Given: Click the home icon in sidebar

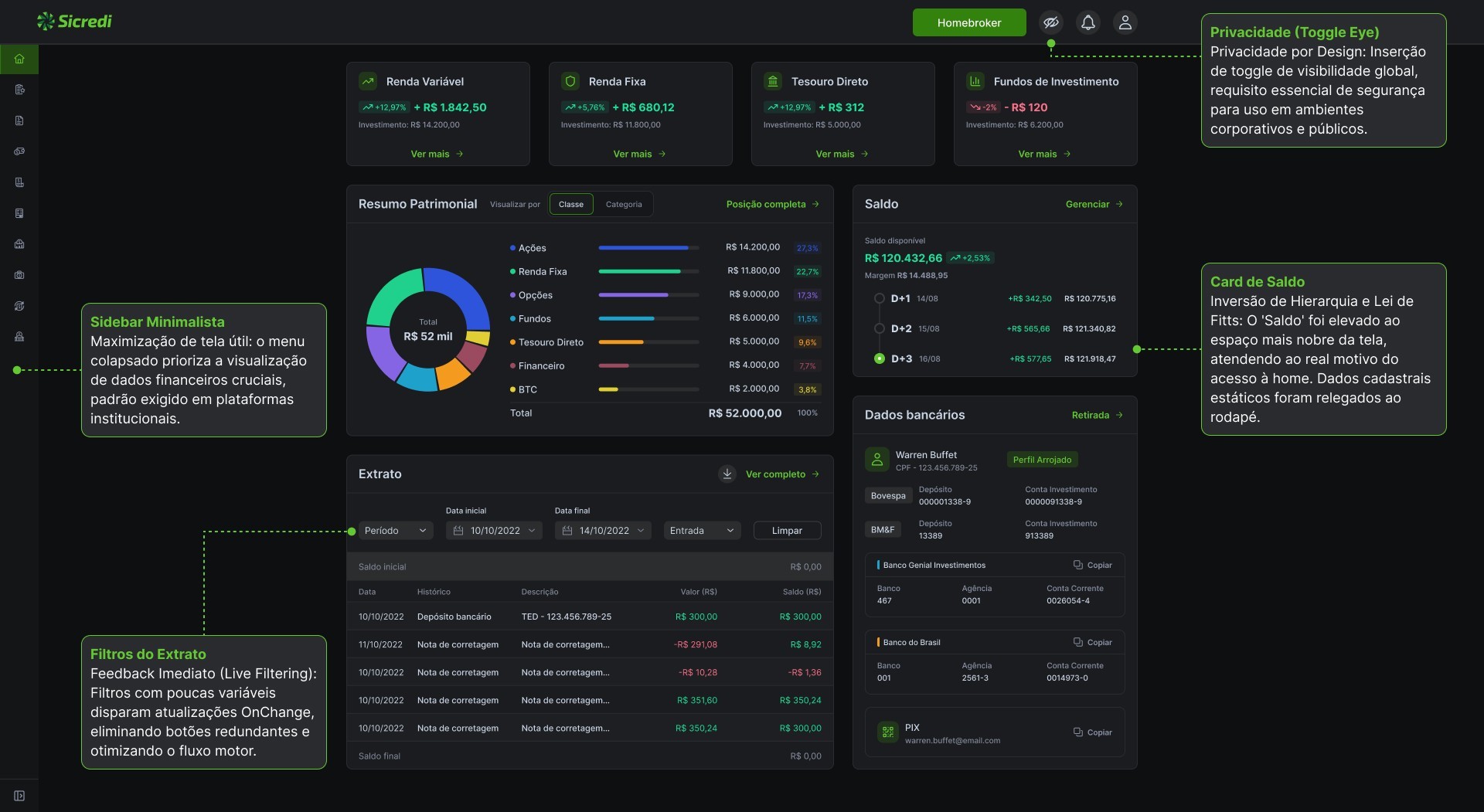Looking at the screenshot, I should pos(19,59).
